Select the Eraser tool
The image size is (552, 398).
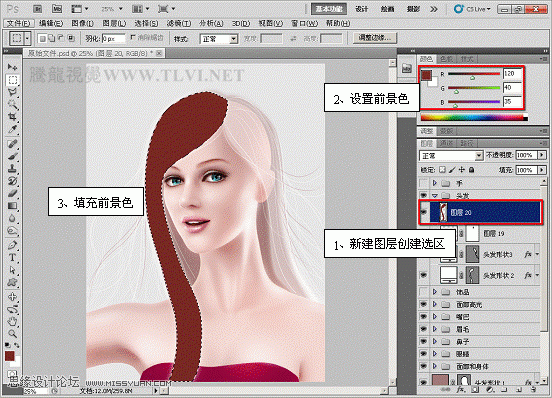coord(13,193)
